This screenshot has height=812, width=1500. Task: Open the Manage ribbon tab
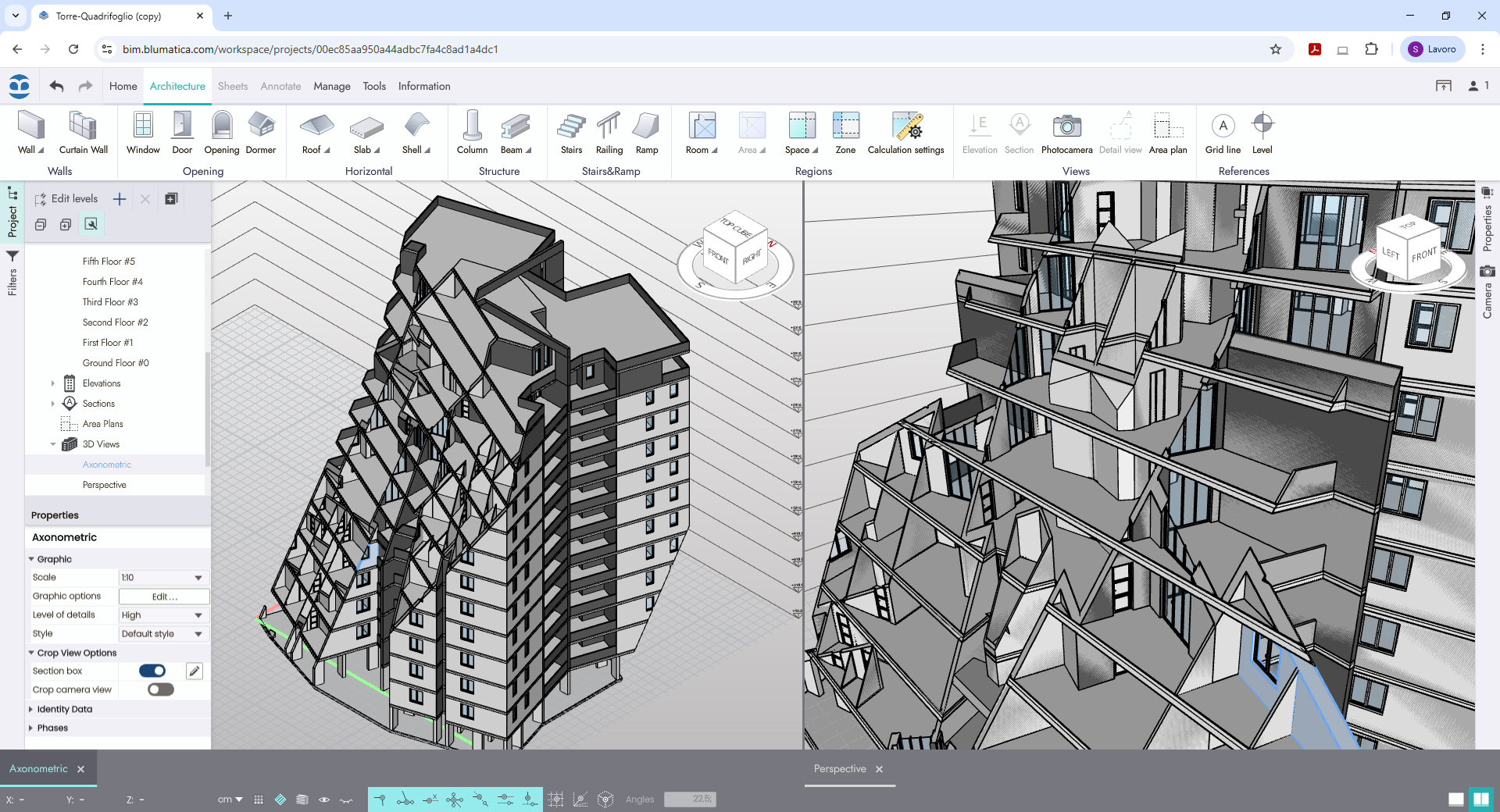coord(331,87)
